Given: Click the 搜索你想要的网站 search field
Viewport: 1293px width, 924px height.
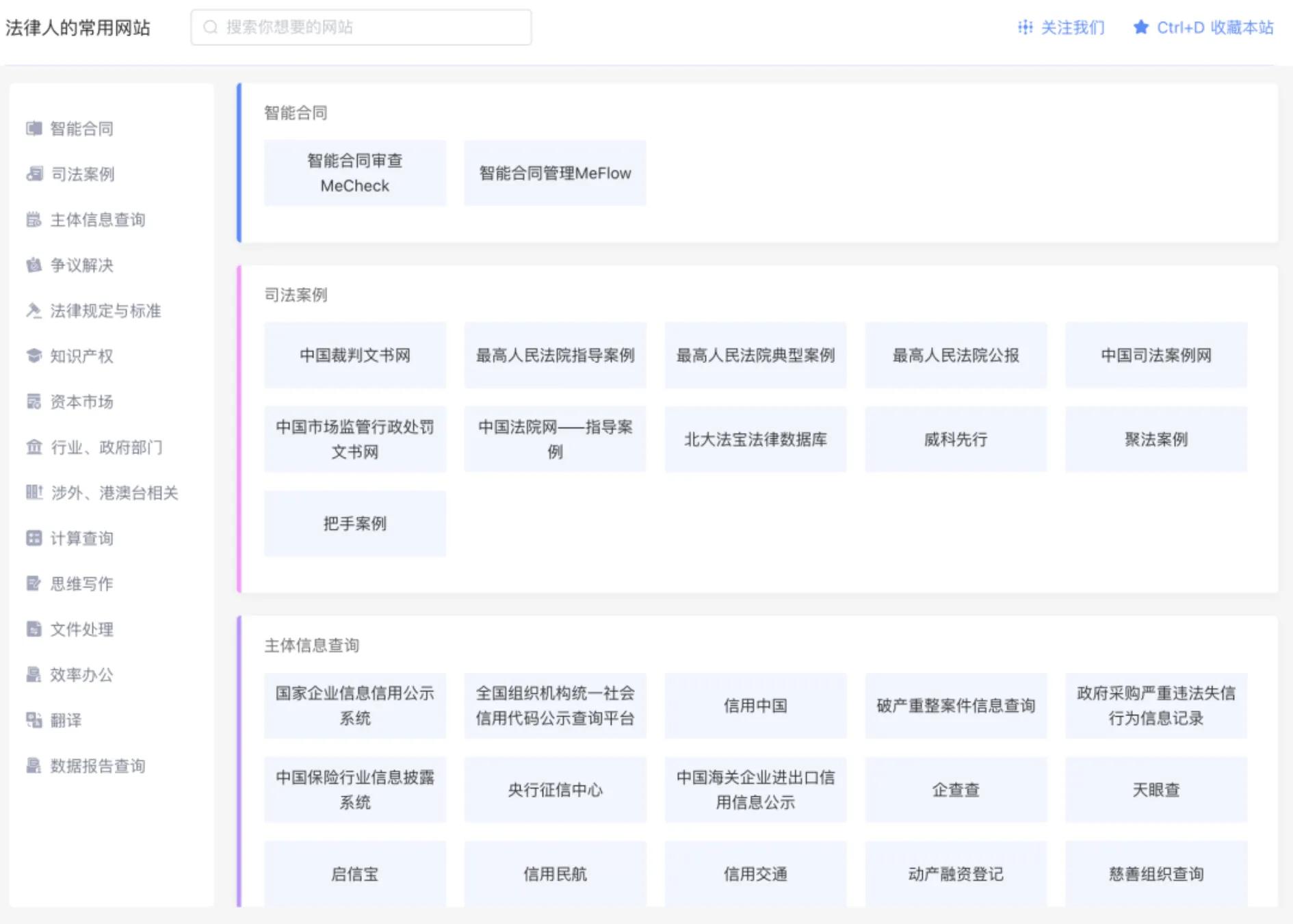Looking at the screenshot, I should (363, 27).
